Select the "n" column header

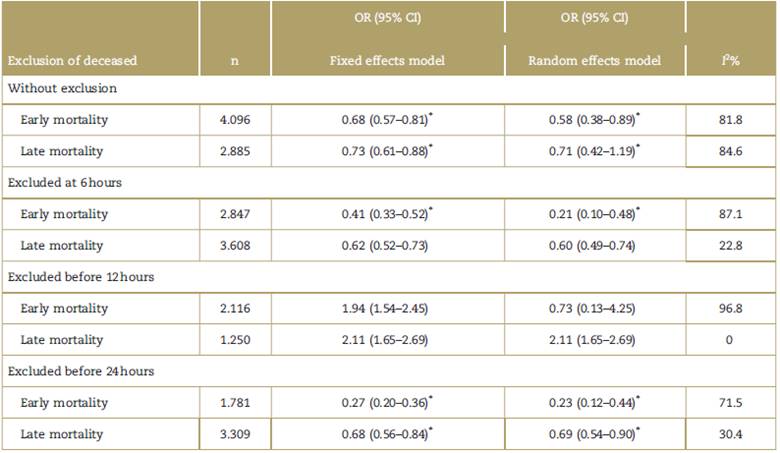pos(233,61)
